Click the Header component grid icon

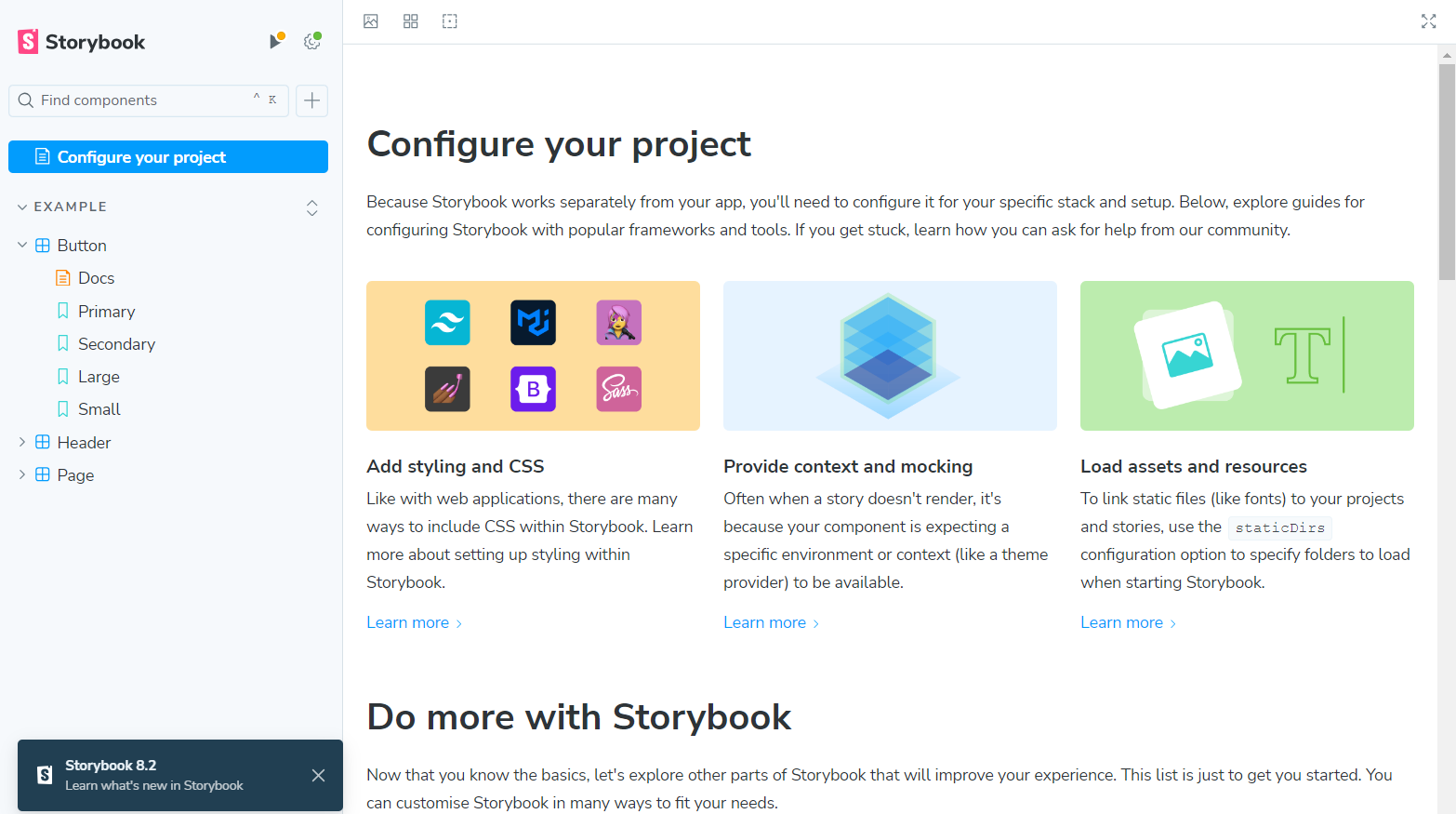43,443
